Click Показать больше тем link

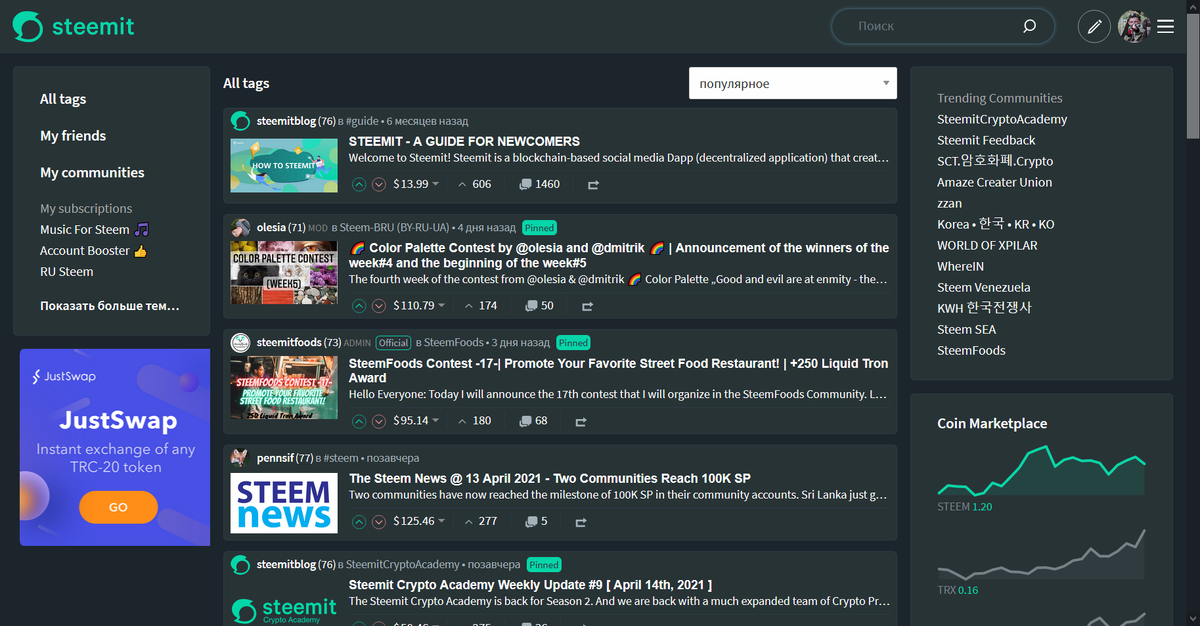point(110,306)
